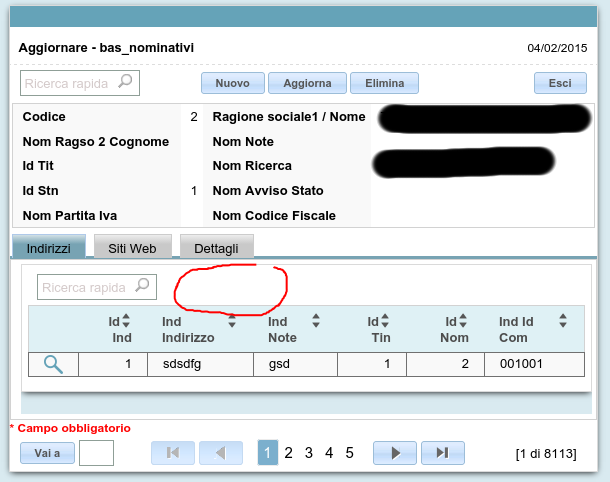Click the magnifier icon in Indirizzi search box
The image size is (610, 482).
143,287
